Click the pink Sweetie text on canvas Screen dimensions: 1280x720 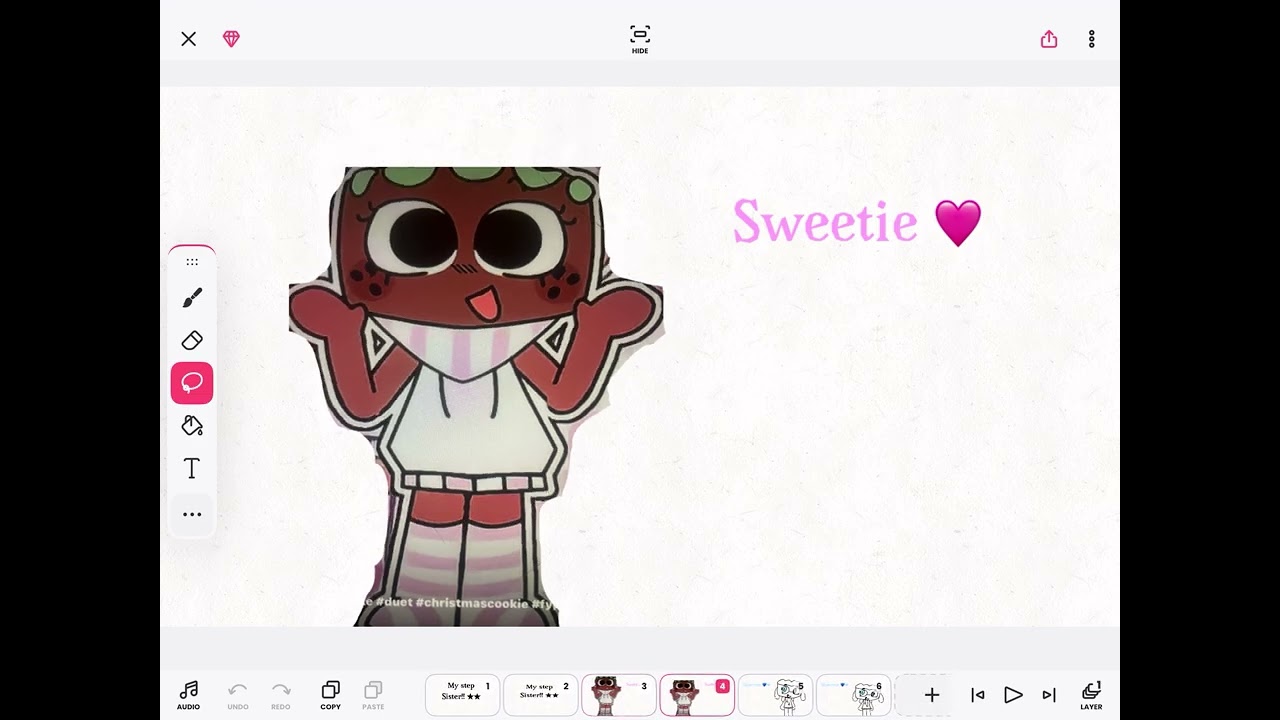825,221
